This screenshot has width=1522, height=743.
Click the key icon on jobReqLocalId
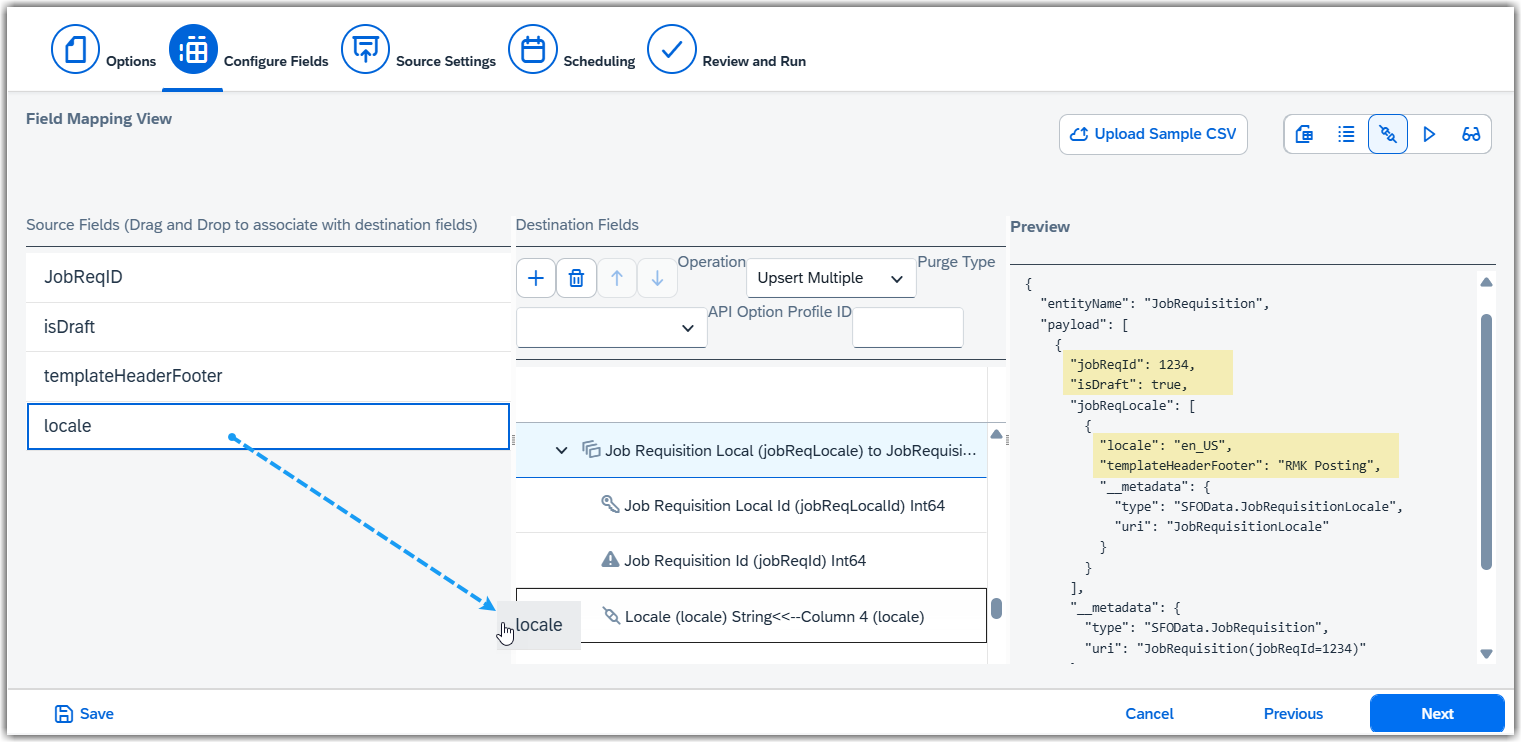pyautogui.click(x=610, y=505)
